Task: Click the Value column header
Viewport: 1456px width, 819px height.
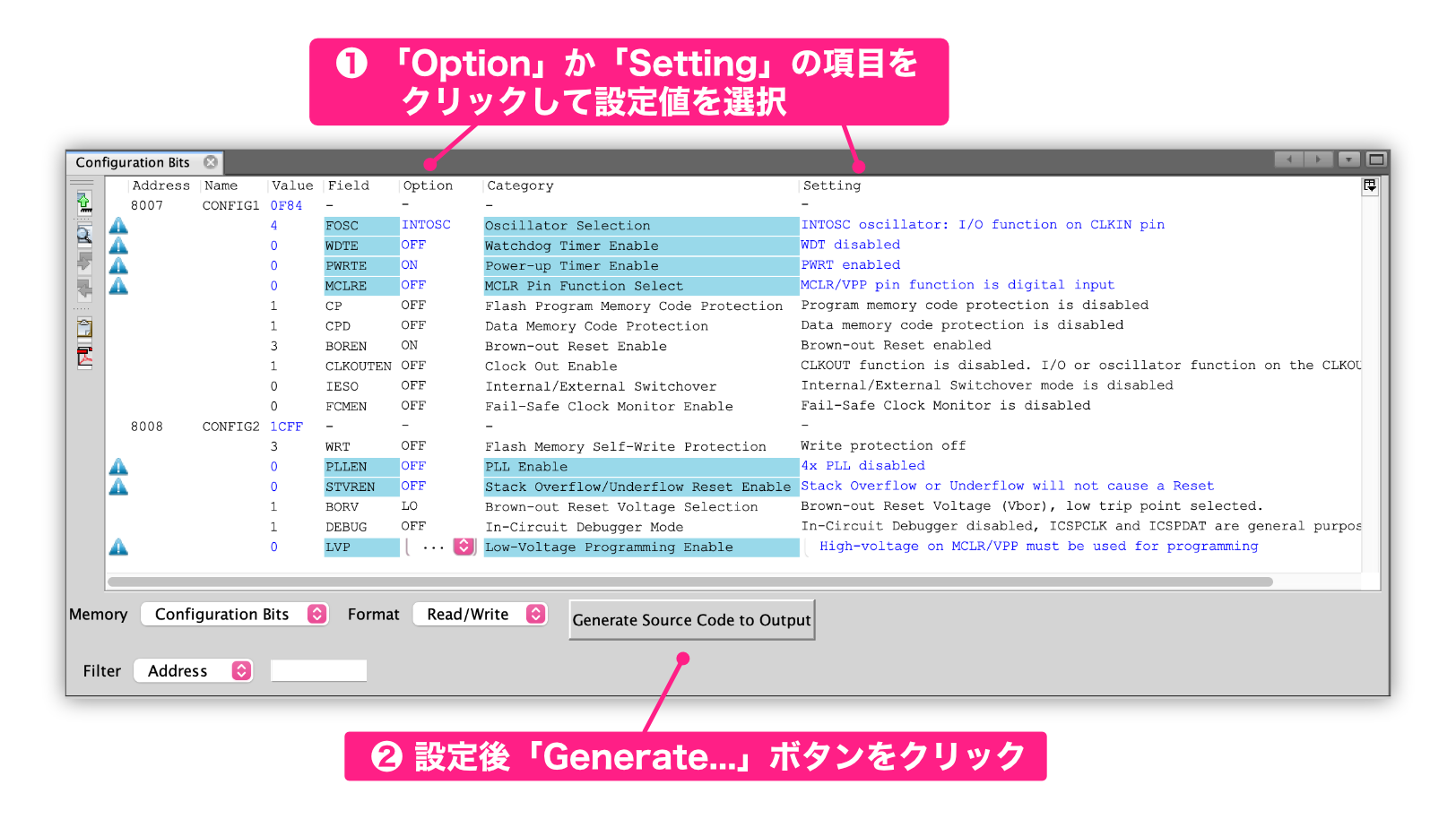Action: [293, 185]
